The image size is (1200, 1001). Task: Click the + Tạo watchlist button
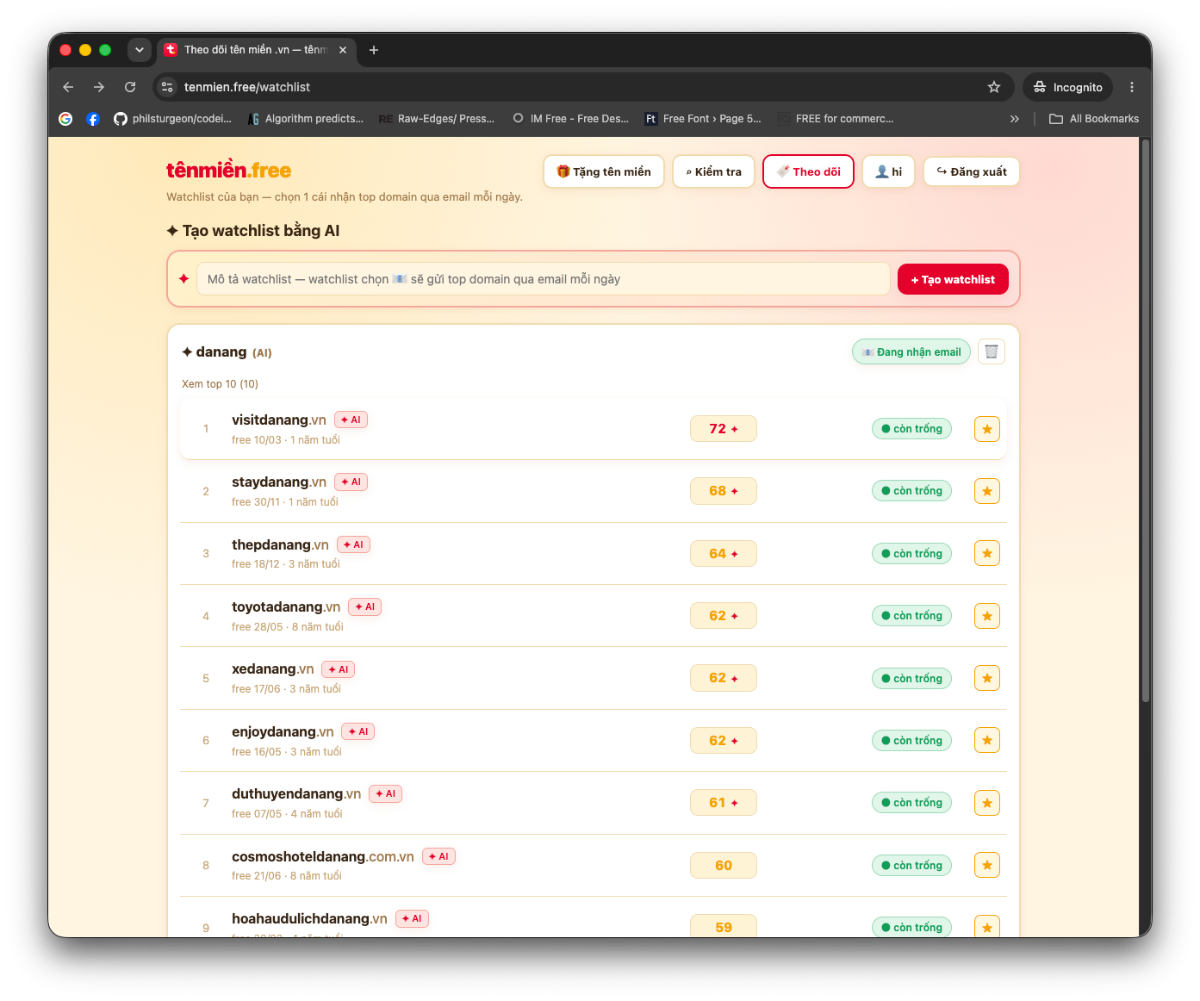pyautogui.click(x=953, y=279)
